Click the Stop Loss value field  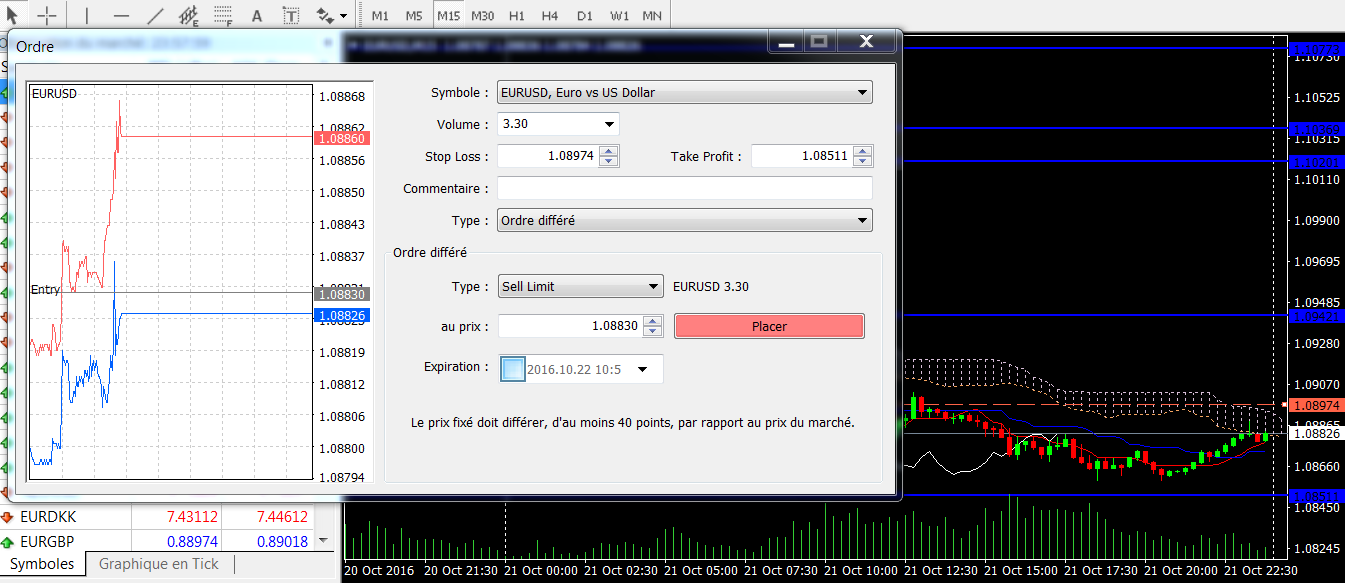548,156
